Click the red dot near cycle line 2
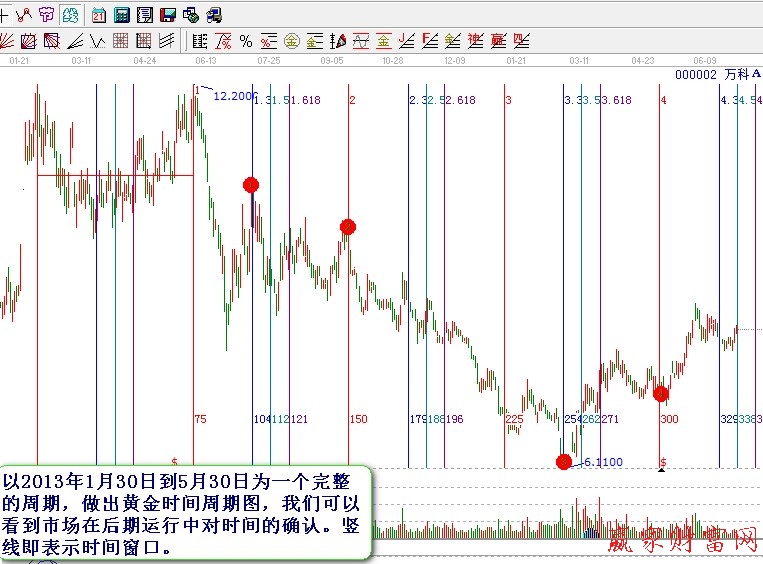 (x=348, y=227)
